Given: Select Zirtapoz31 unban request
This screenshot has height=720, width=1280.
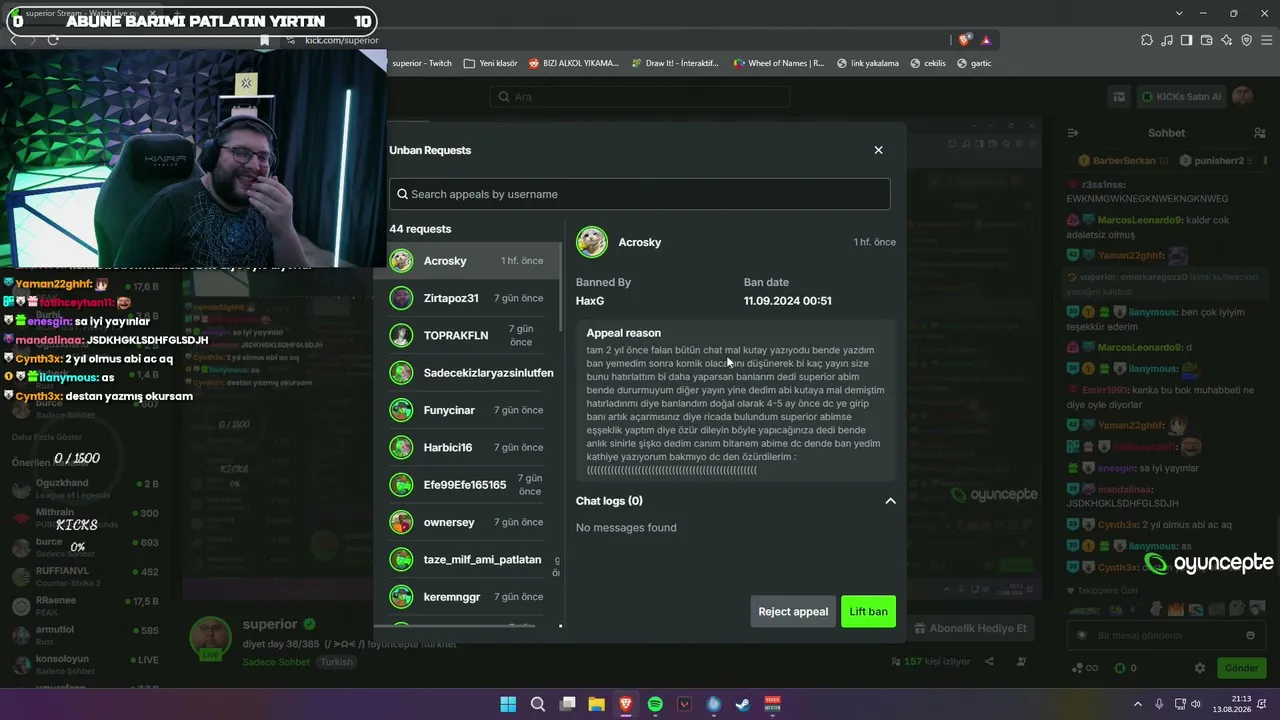Looking at the screenshot, I should (x=469, y=298).
